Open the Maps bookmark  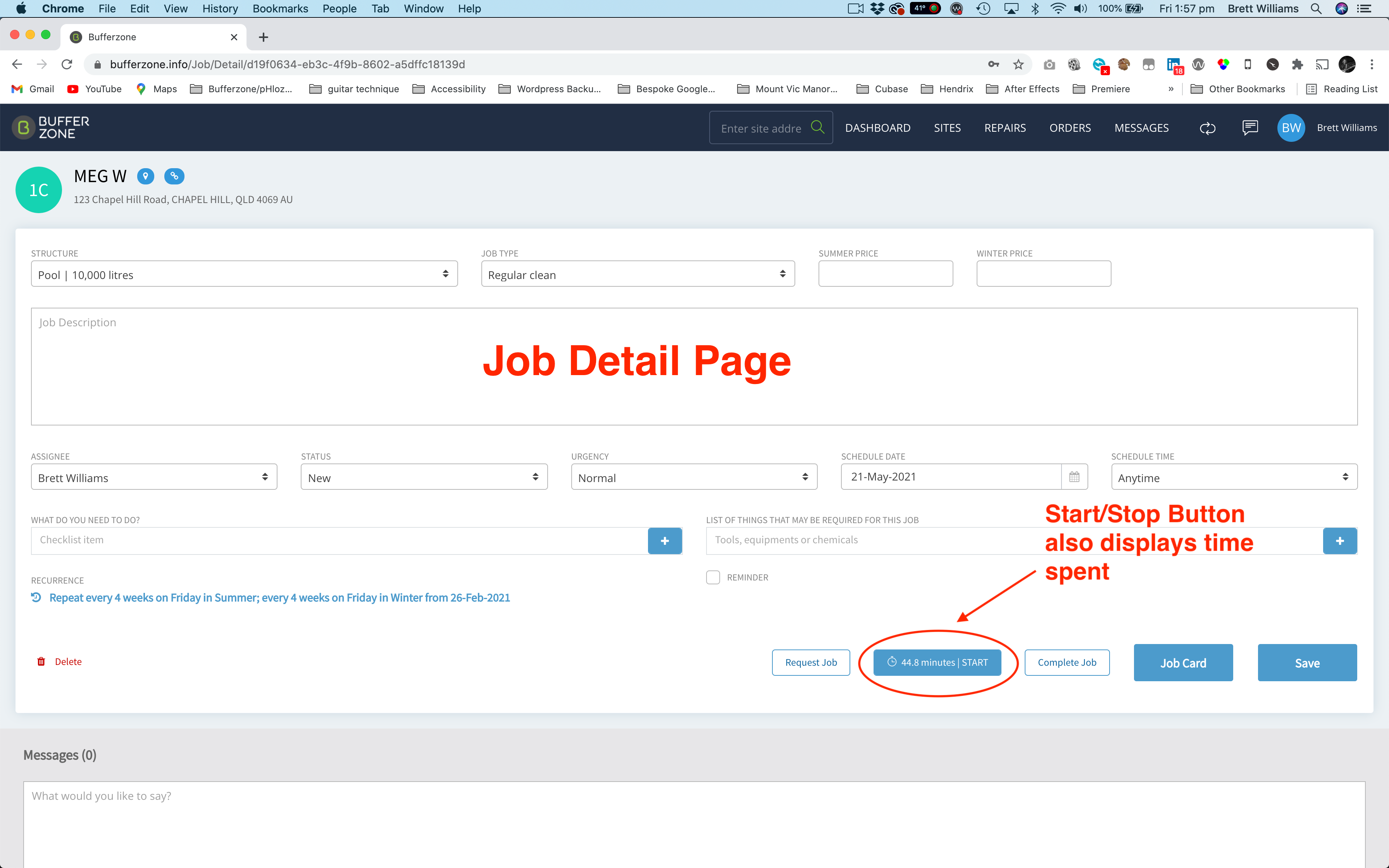(157, 89)
